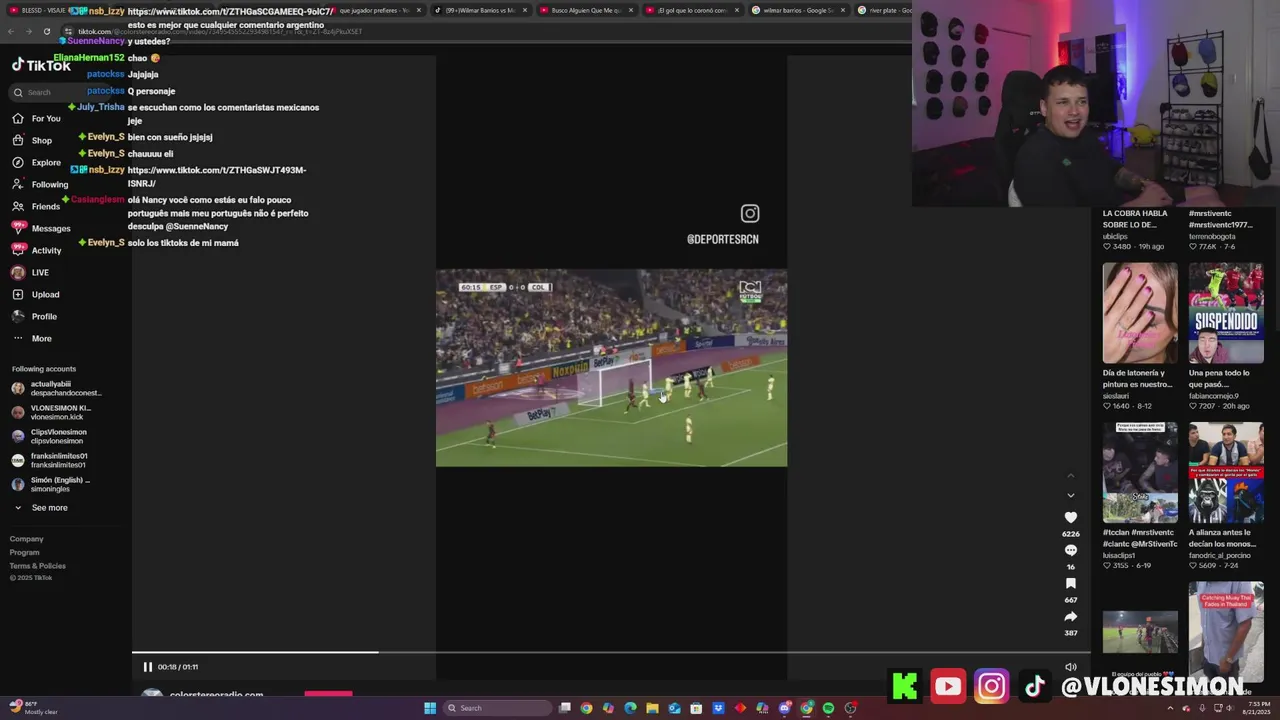Open Simón (English) following account
Image resolution: width=1280 pixels, height=720 pixels.
click(x=51, y=484)
